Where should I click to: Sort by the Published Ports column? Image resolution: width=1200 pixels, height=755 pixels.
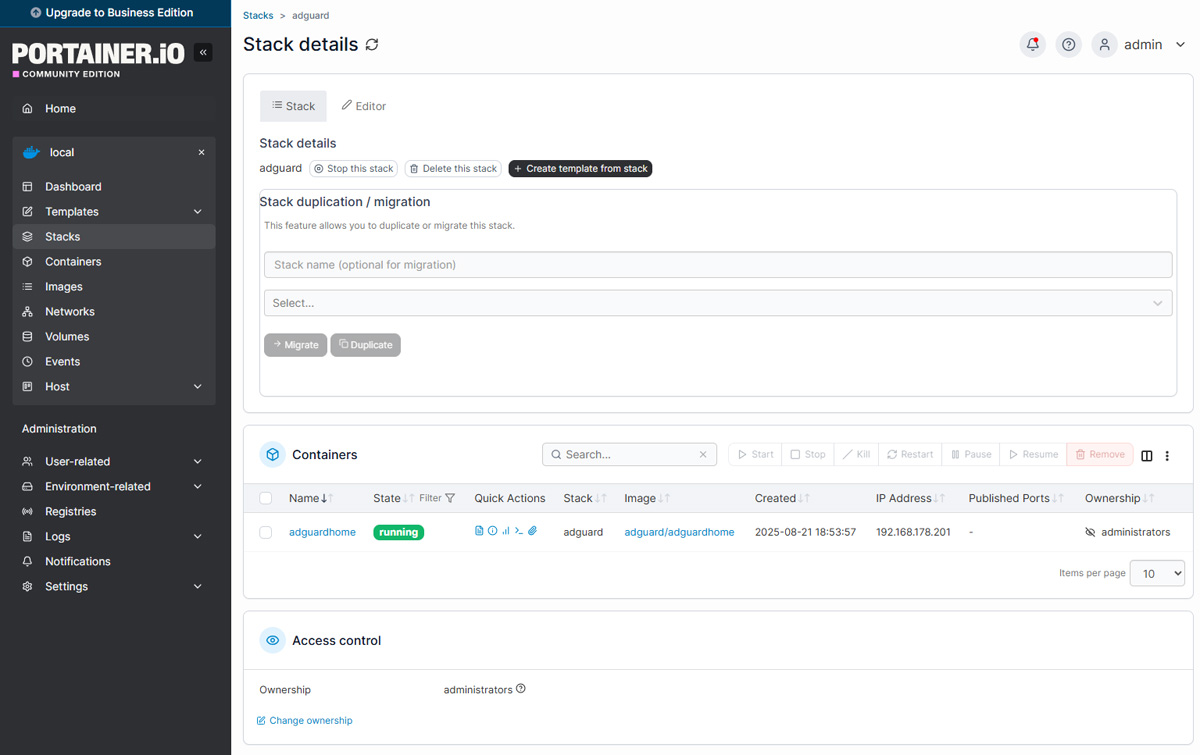point(1016,498)
